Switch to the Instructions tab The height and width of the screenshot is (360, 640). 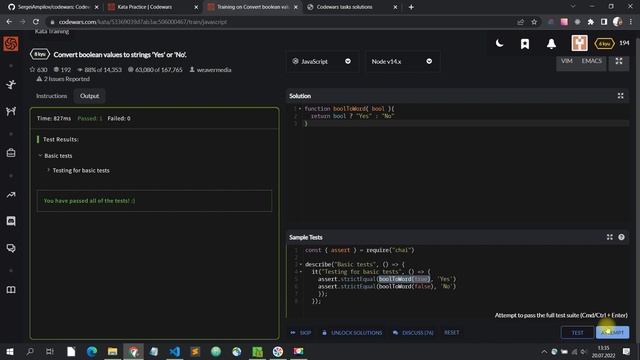point(51,96)
